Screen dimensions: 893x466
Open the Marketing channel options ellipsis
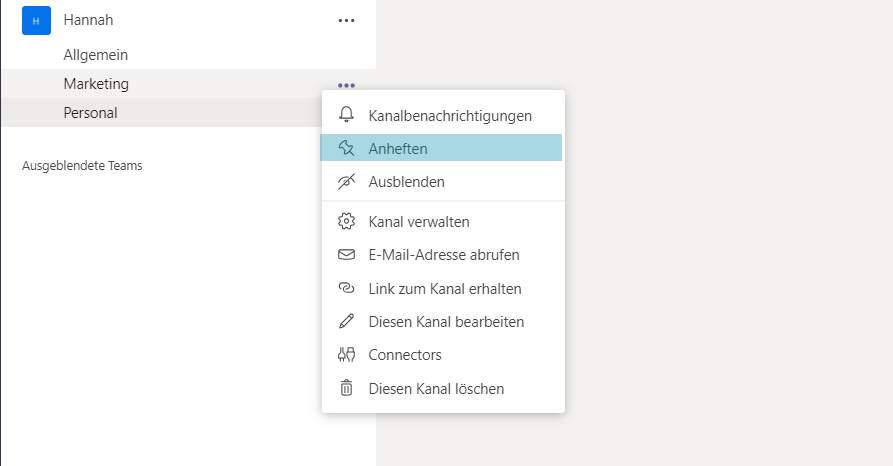(346, 85)
